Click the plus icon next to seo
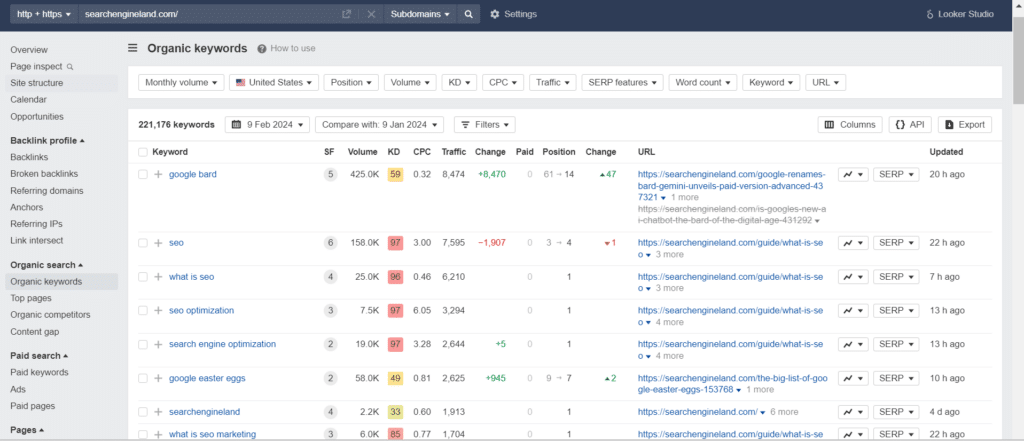This screenshot has height=441, width=1024. 158,242
